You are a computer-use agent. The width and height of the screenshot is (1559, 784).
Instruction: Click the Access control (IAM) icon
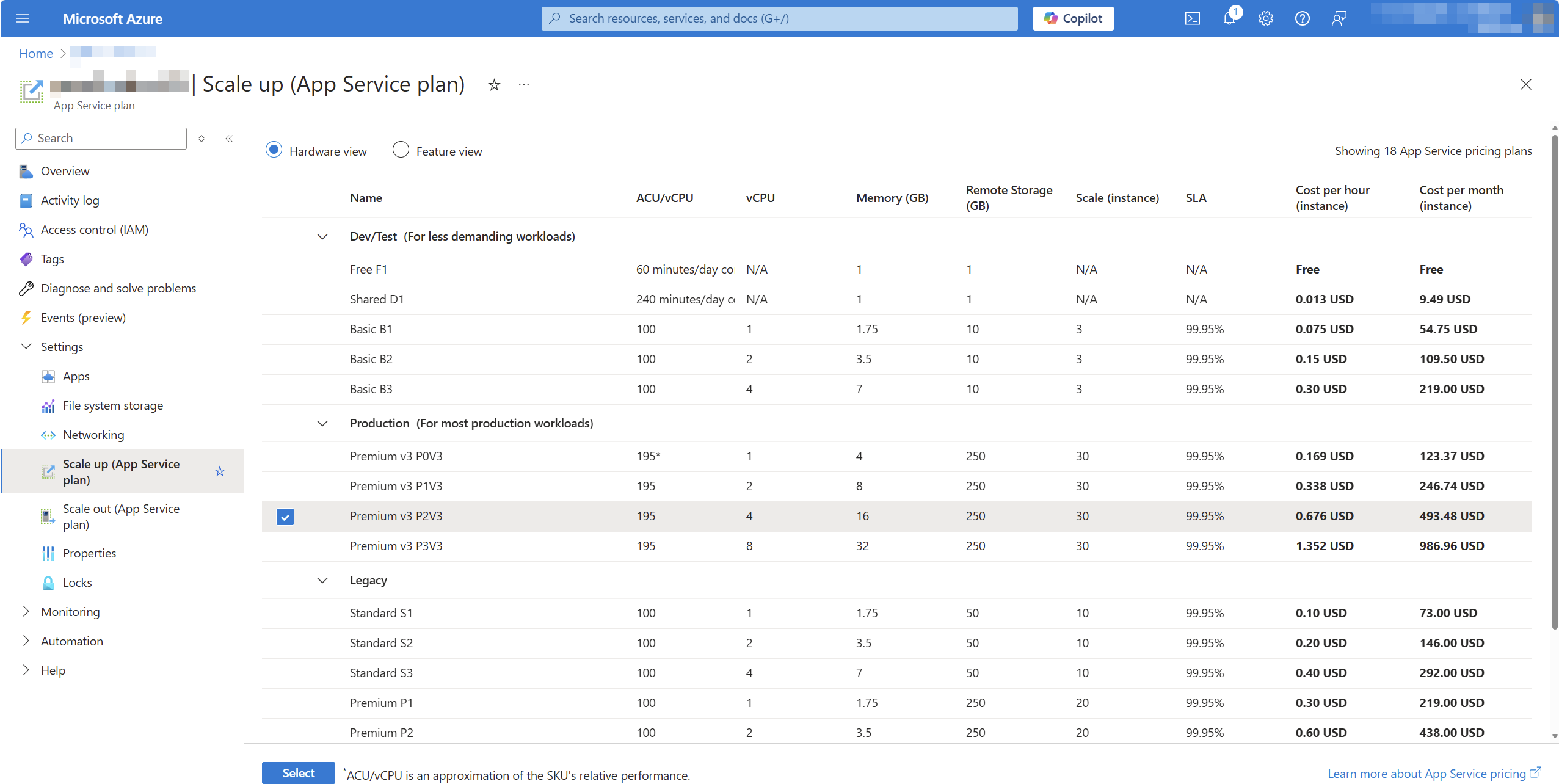pyautogui.click(x=26, y=230)
